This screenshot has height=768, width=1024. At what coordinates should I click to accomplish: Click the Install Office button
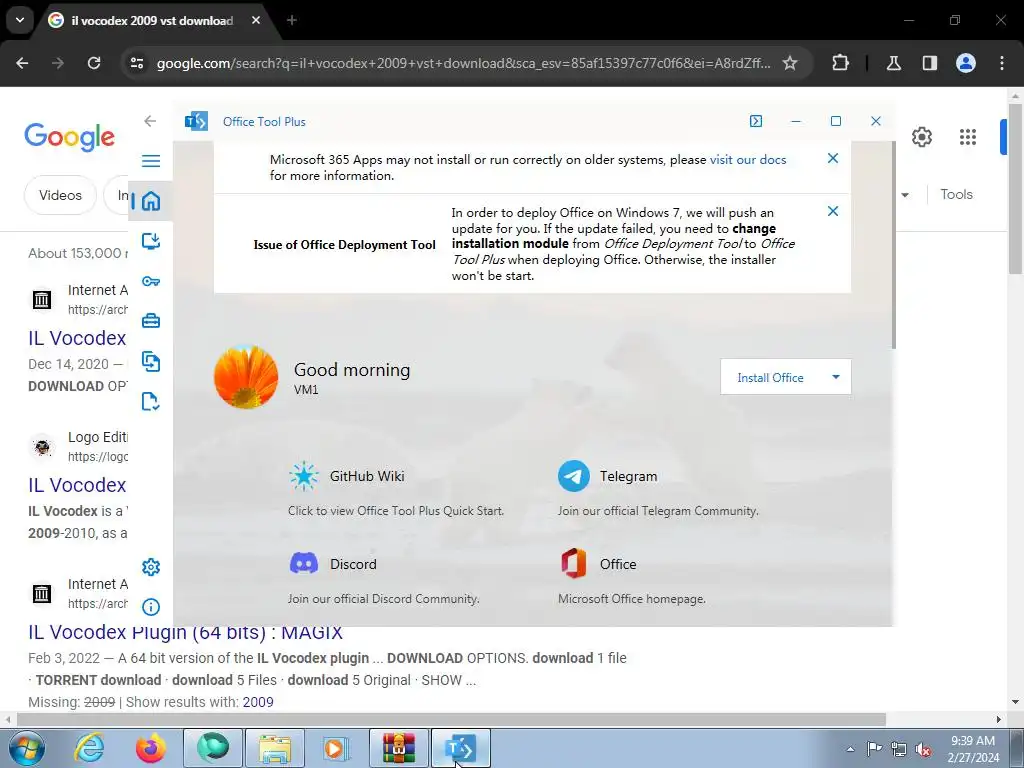point(770,377)
